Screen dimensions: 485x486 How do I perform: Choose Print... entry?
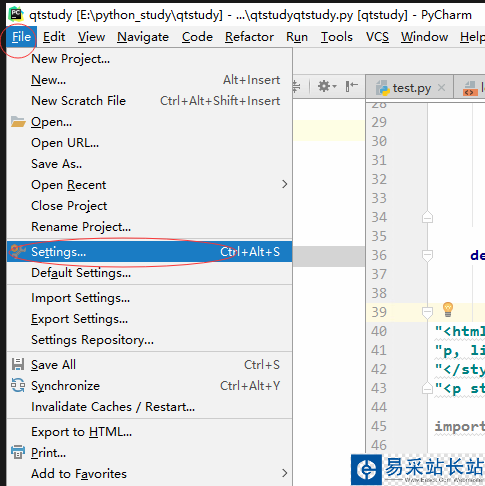(149, 453)
